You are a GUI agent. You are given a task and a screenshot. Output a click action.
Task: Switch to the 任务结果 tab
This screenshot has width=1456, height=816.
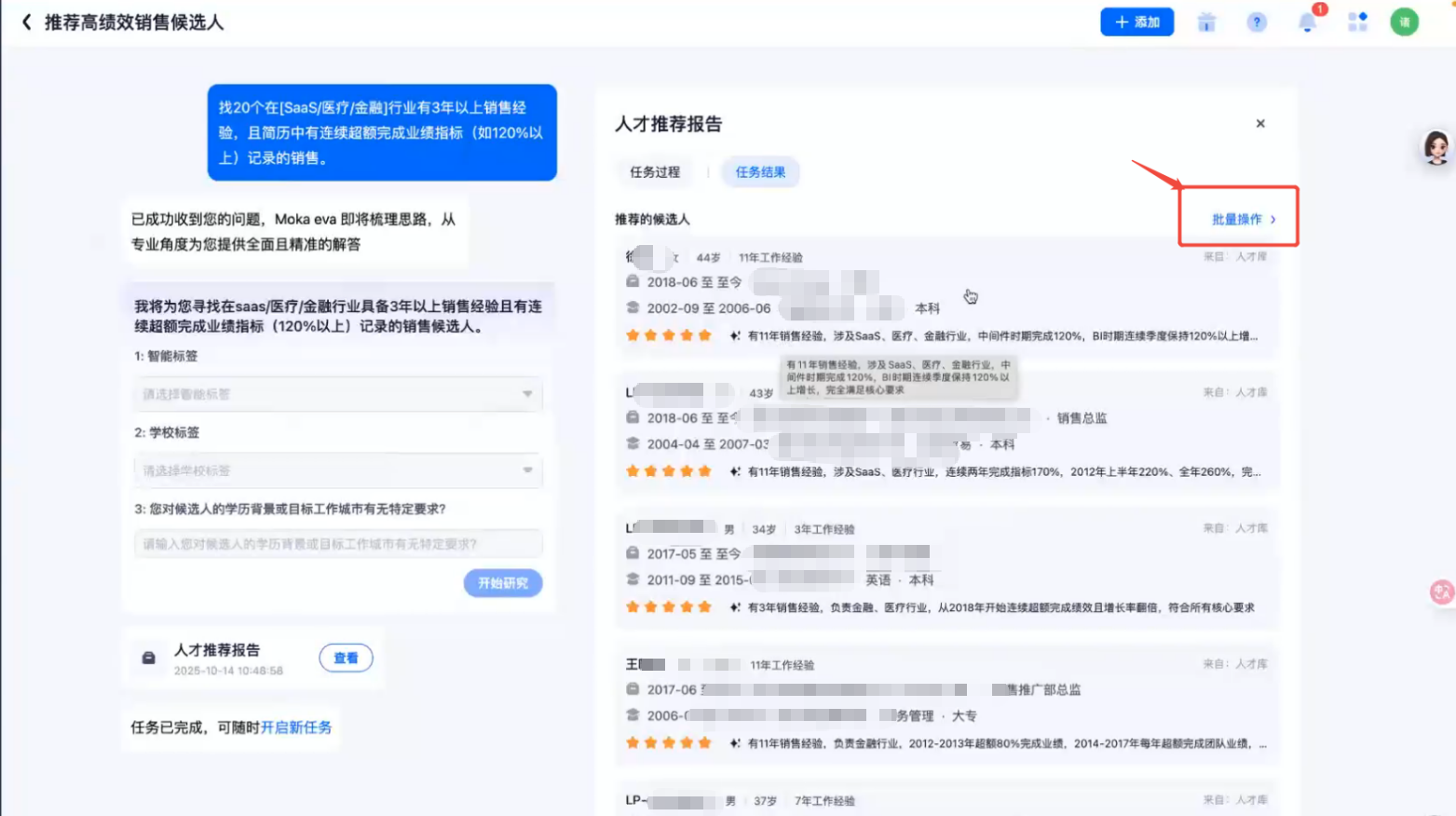pyautogui.click(x=760, y=172)
